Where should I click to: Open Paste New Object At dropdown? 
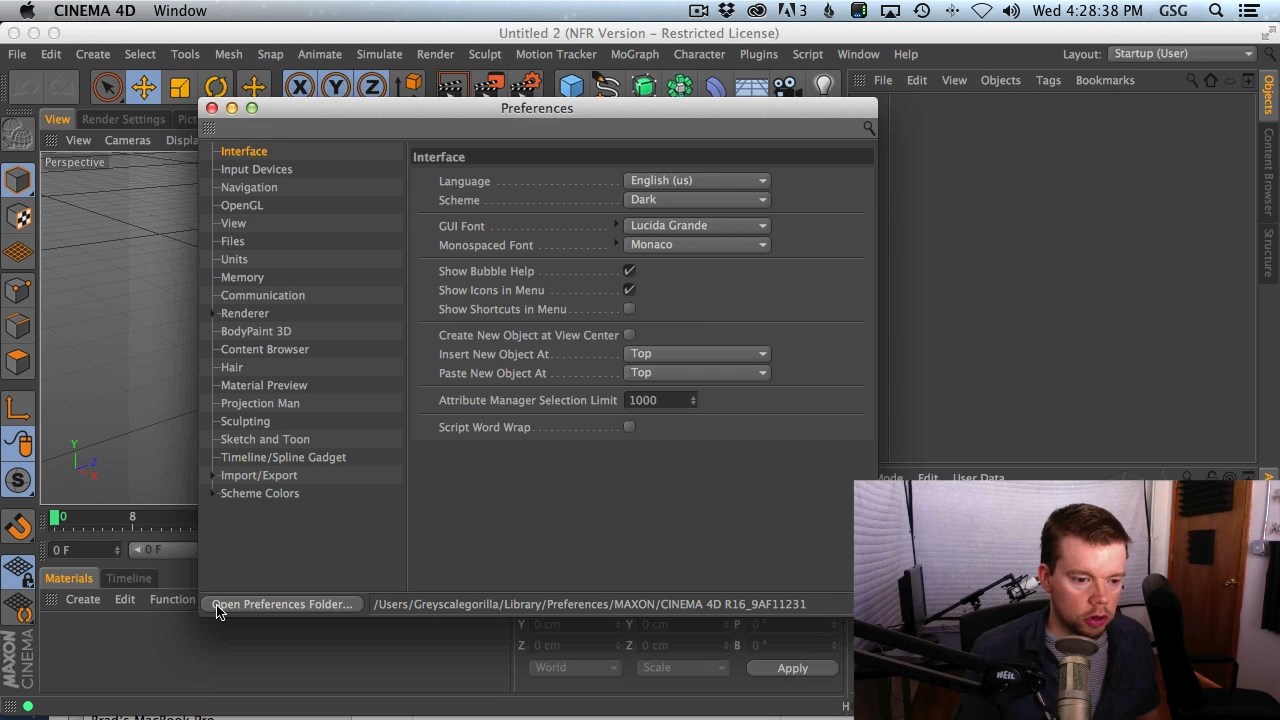point(697,373)
